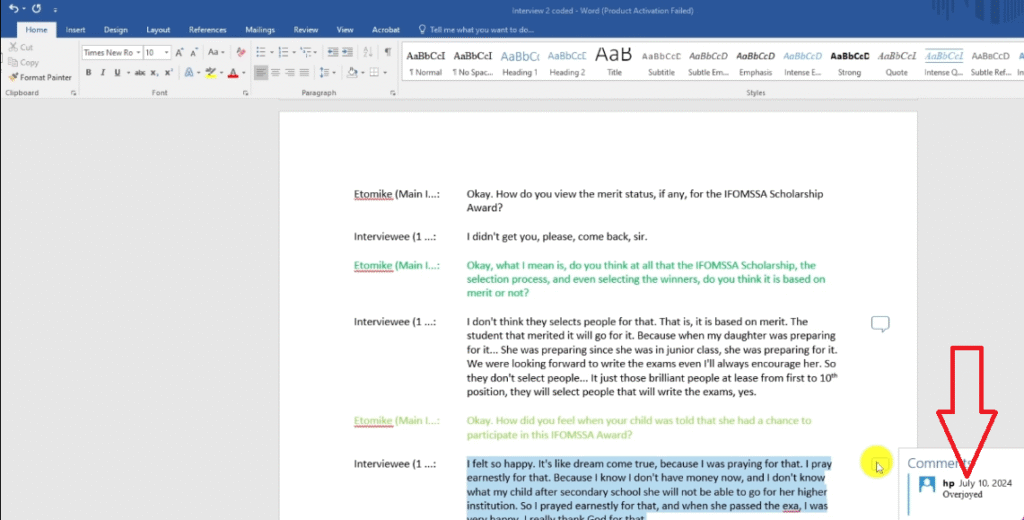1024x520 pixels.
Task: Expand the Font dialog launcher
Action: tap(243, 93)
